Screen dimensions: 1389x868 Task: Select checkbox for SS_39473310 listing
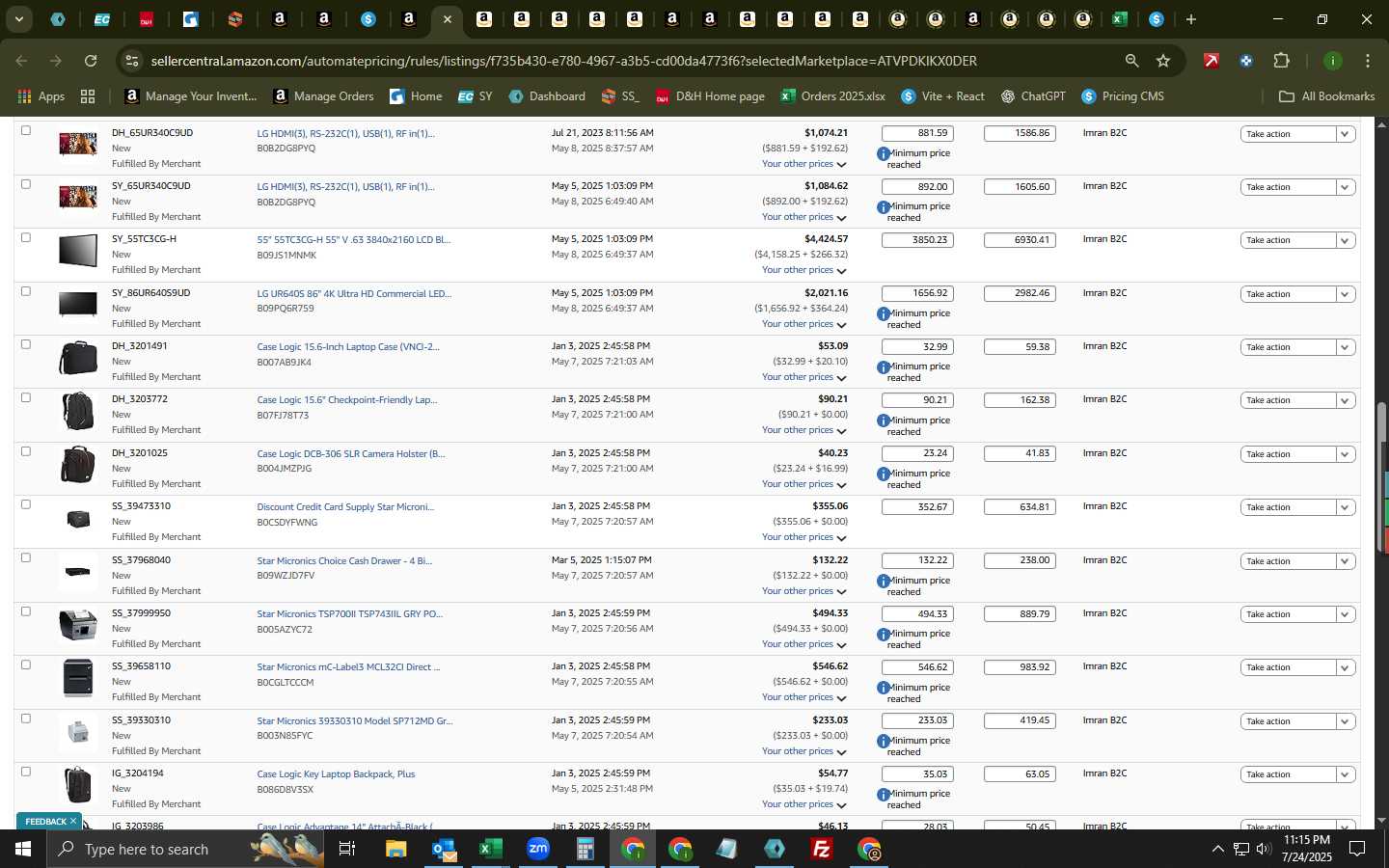26,504
